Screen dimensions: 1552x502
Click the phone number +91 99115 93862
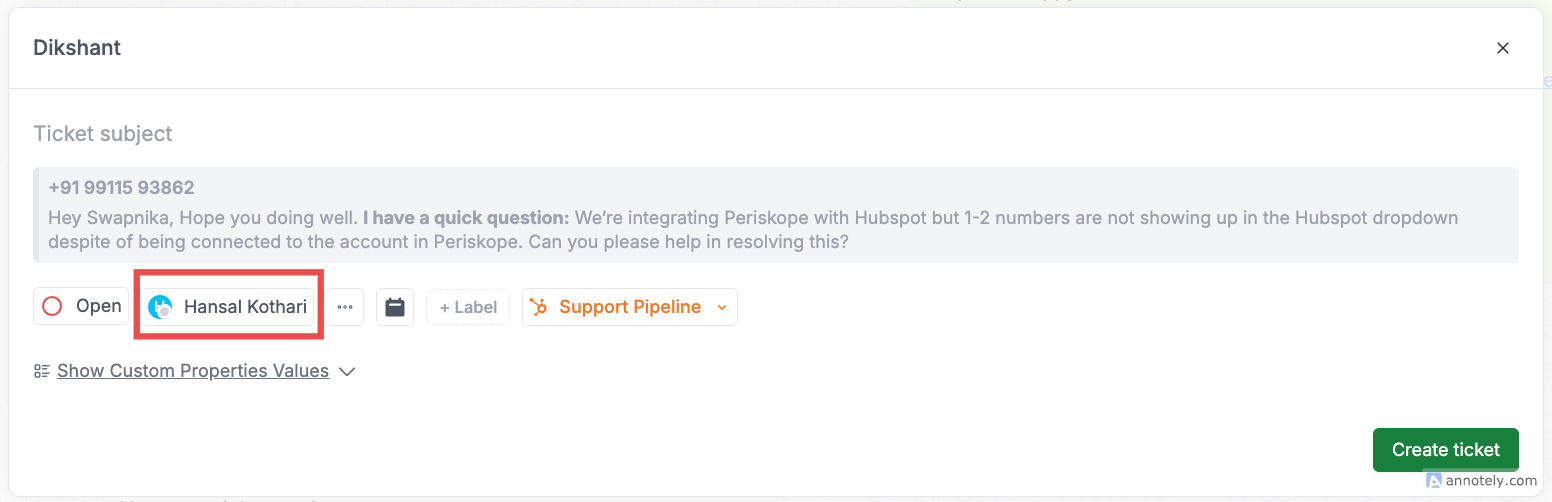tap(121, 188)
